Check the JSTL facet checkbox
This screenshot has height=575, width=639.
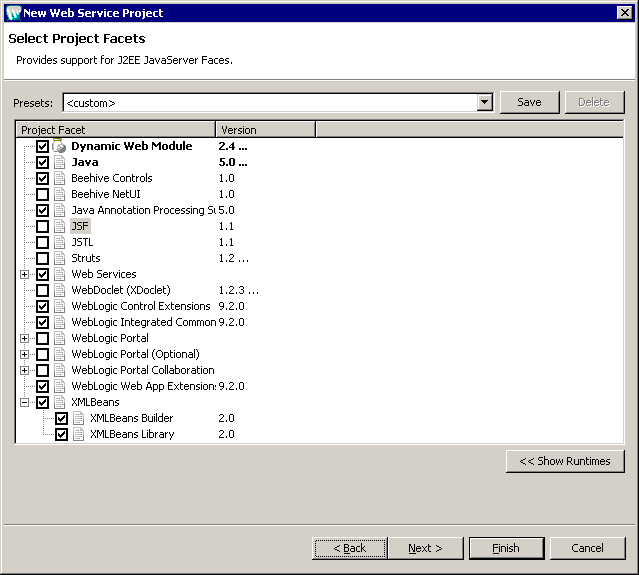42,242
